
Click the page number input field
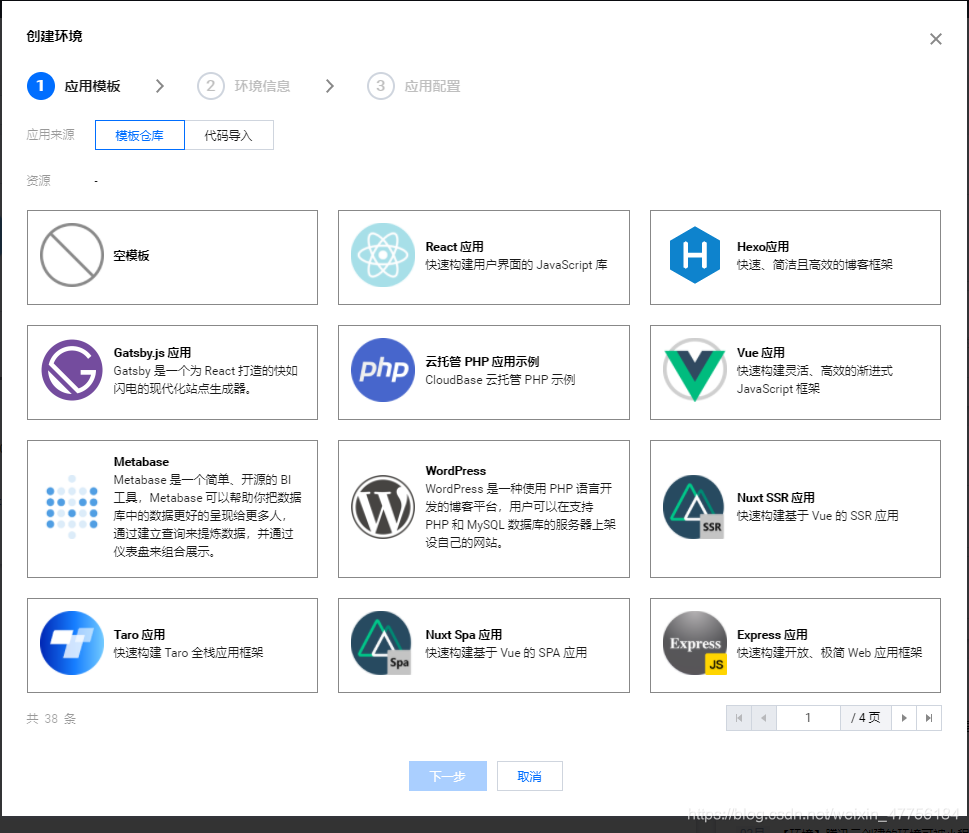pos(808,718)
